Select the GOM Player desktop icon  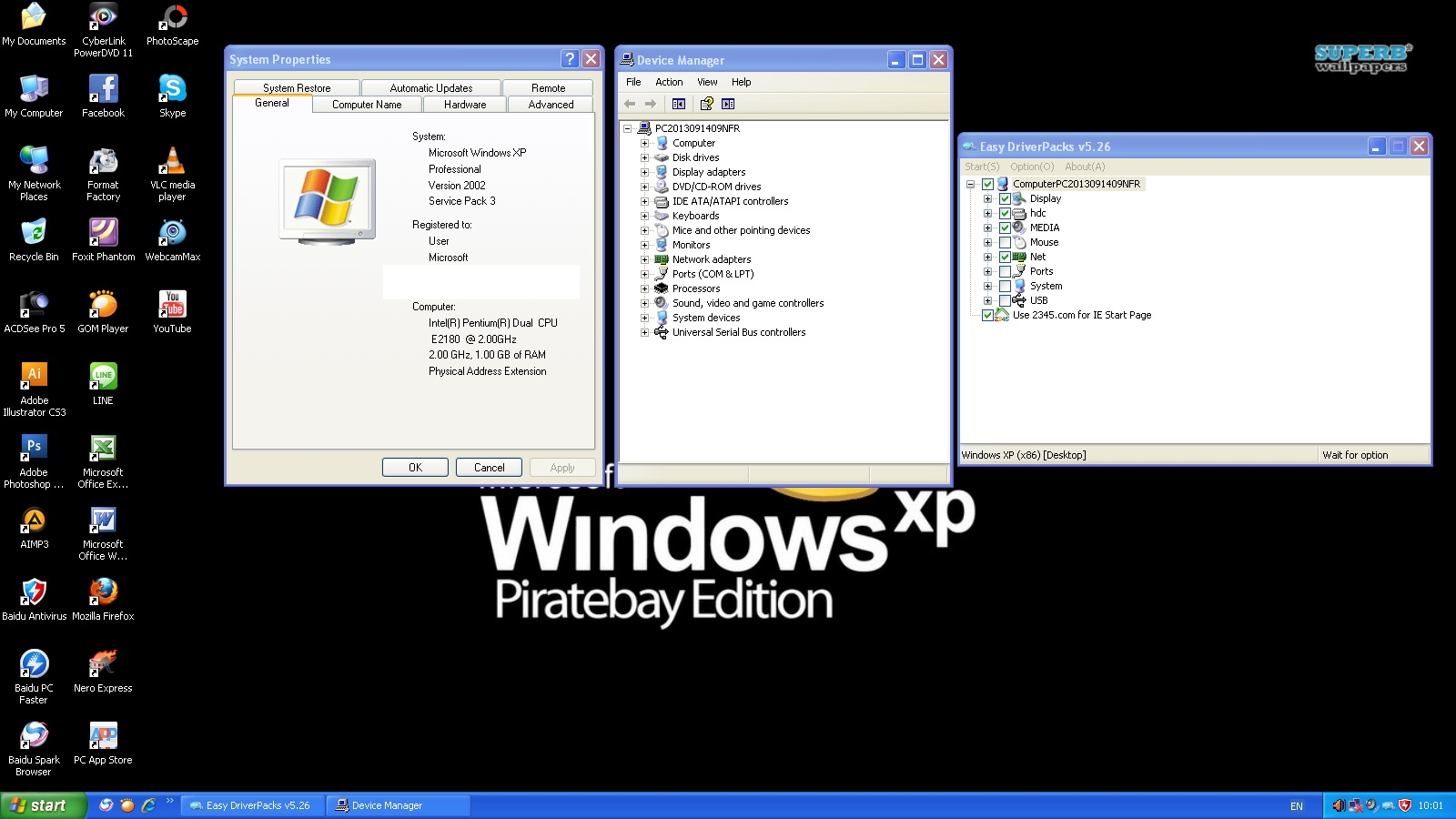click(103, 312)
